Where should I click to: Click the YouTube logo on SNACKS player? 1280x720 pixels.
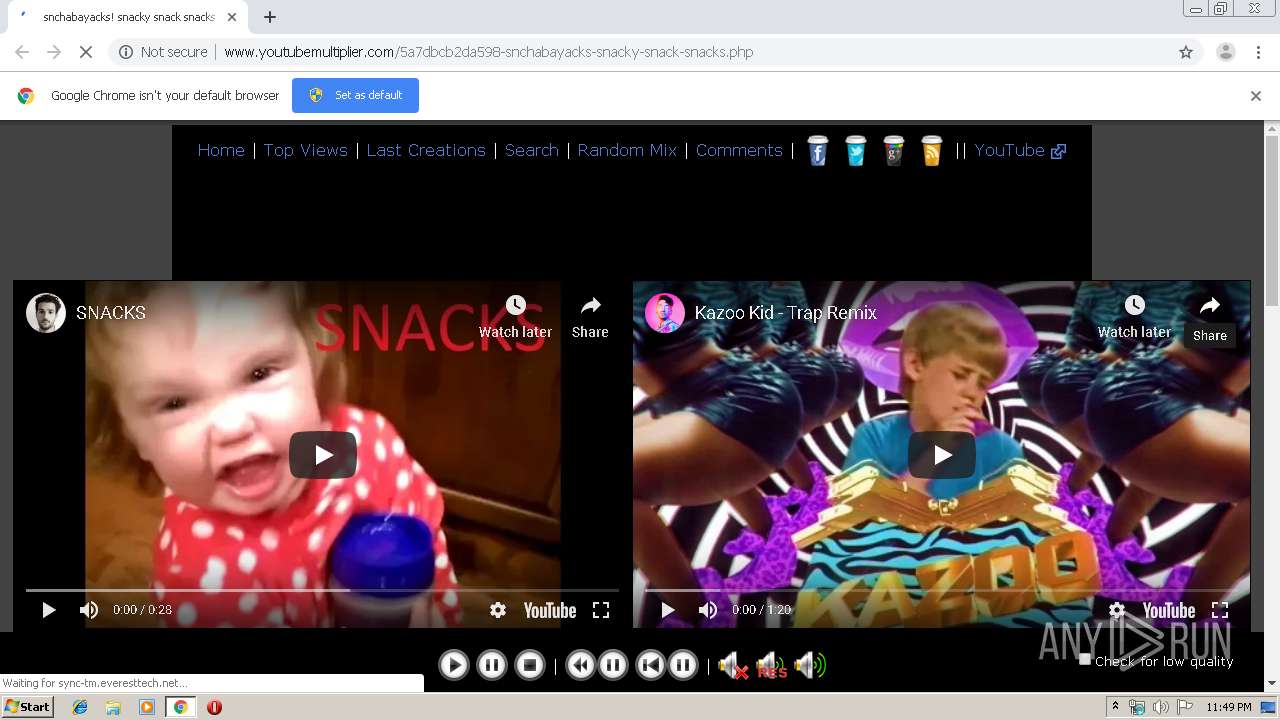coord(550,610)
